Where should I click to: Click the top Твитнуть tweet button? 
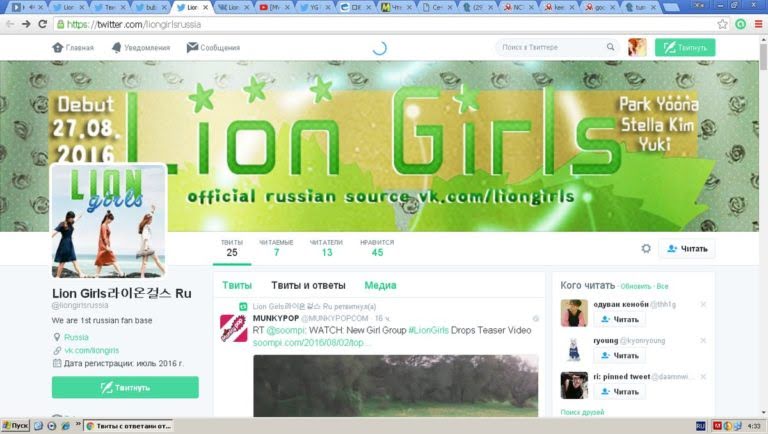pyautogui.click(x=685, y=47)
